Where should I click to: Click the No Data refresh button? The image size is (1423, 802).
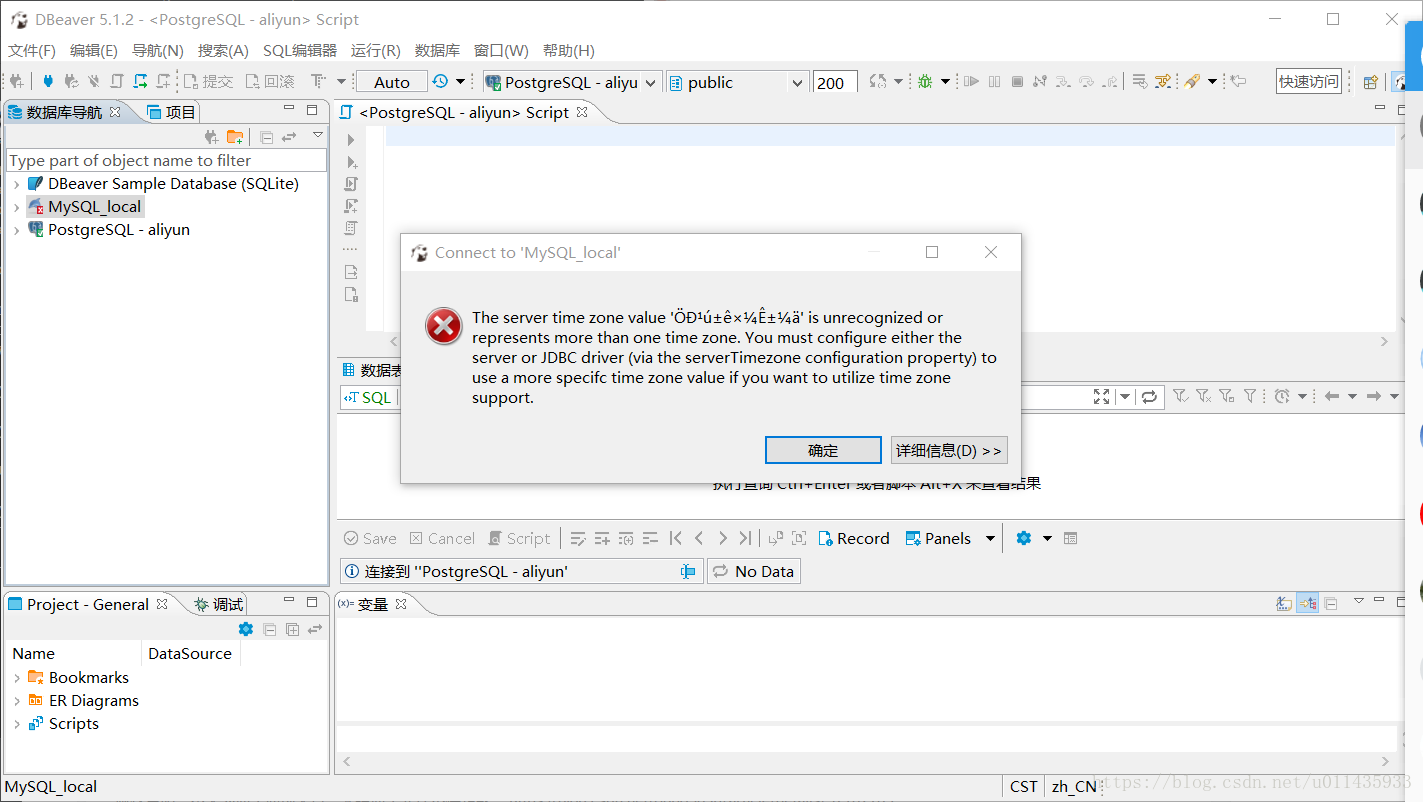[x=754, y=571]
